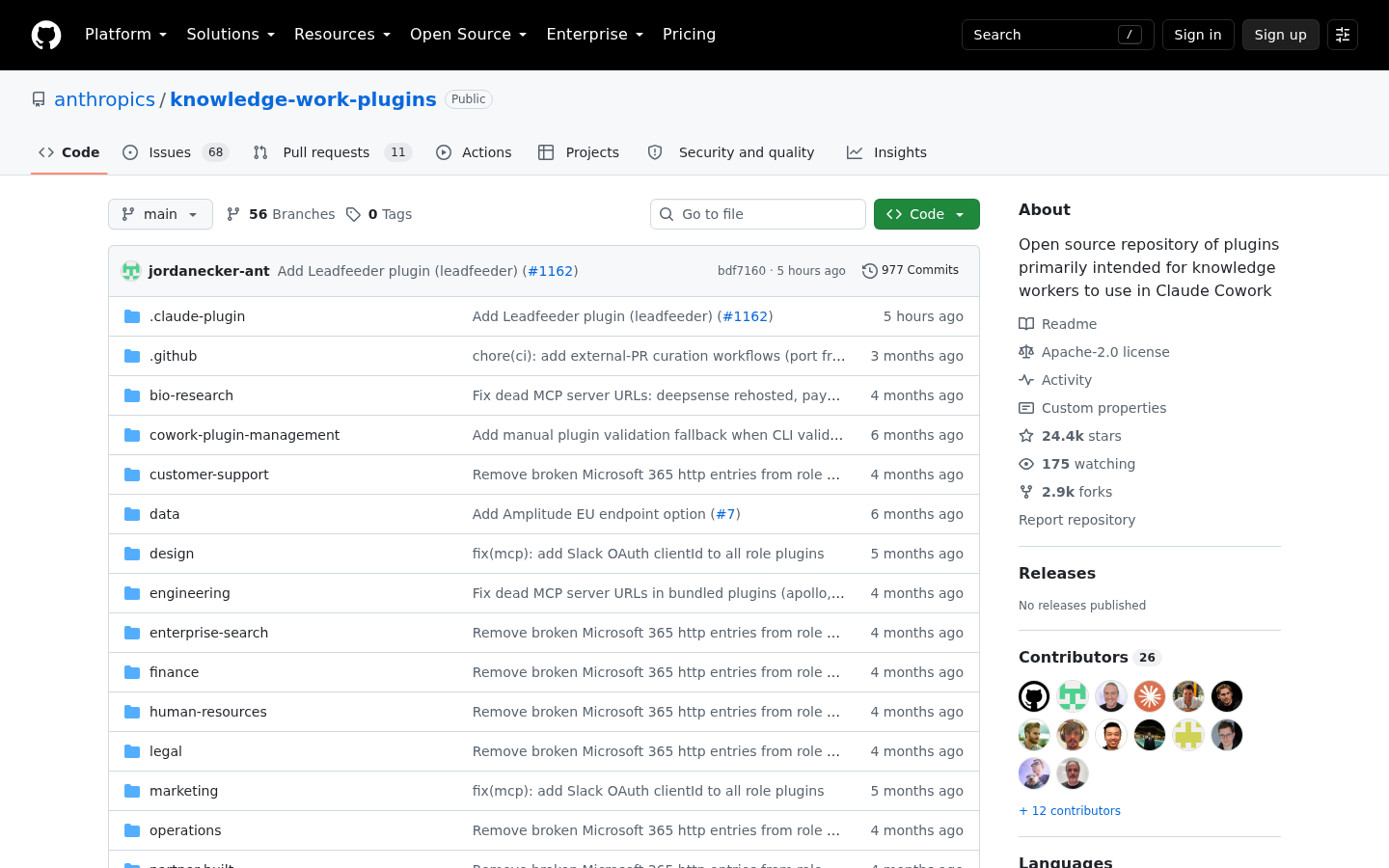Expand the Solutions navigation menu
The height and width of the screenshot is (868, 1389).
point(231,35)
